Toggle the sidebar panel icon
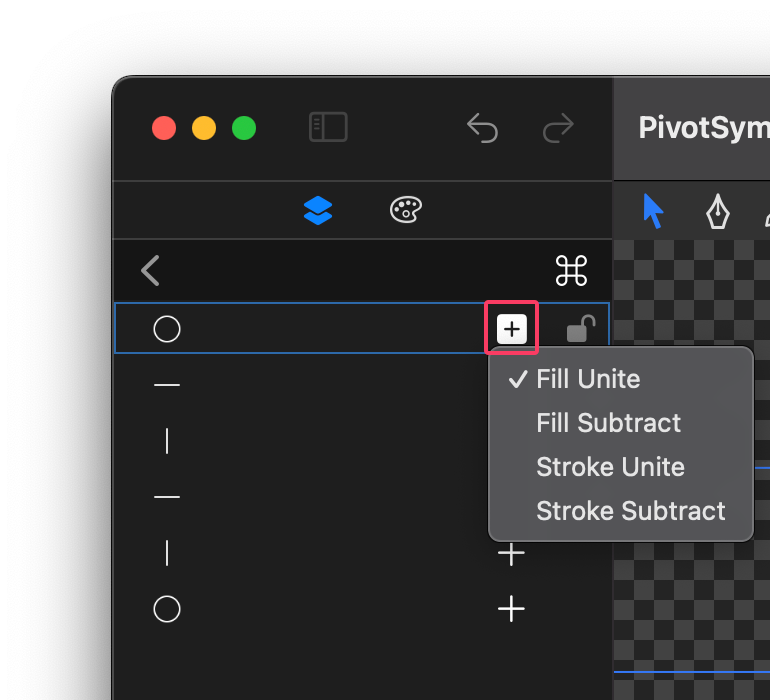Screen dimensions: 770x700 tap(328, 127)
